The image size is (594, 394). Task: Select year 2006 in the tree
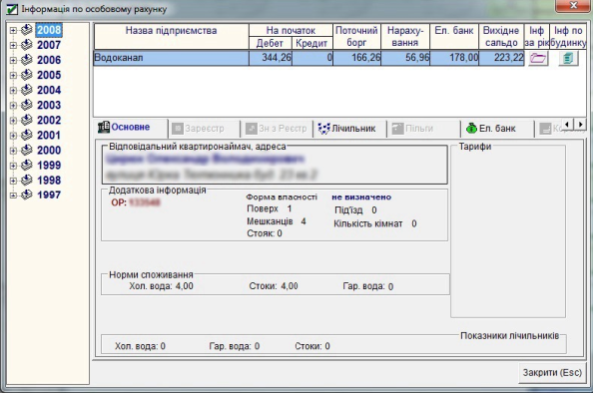[x=49, y=60]
